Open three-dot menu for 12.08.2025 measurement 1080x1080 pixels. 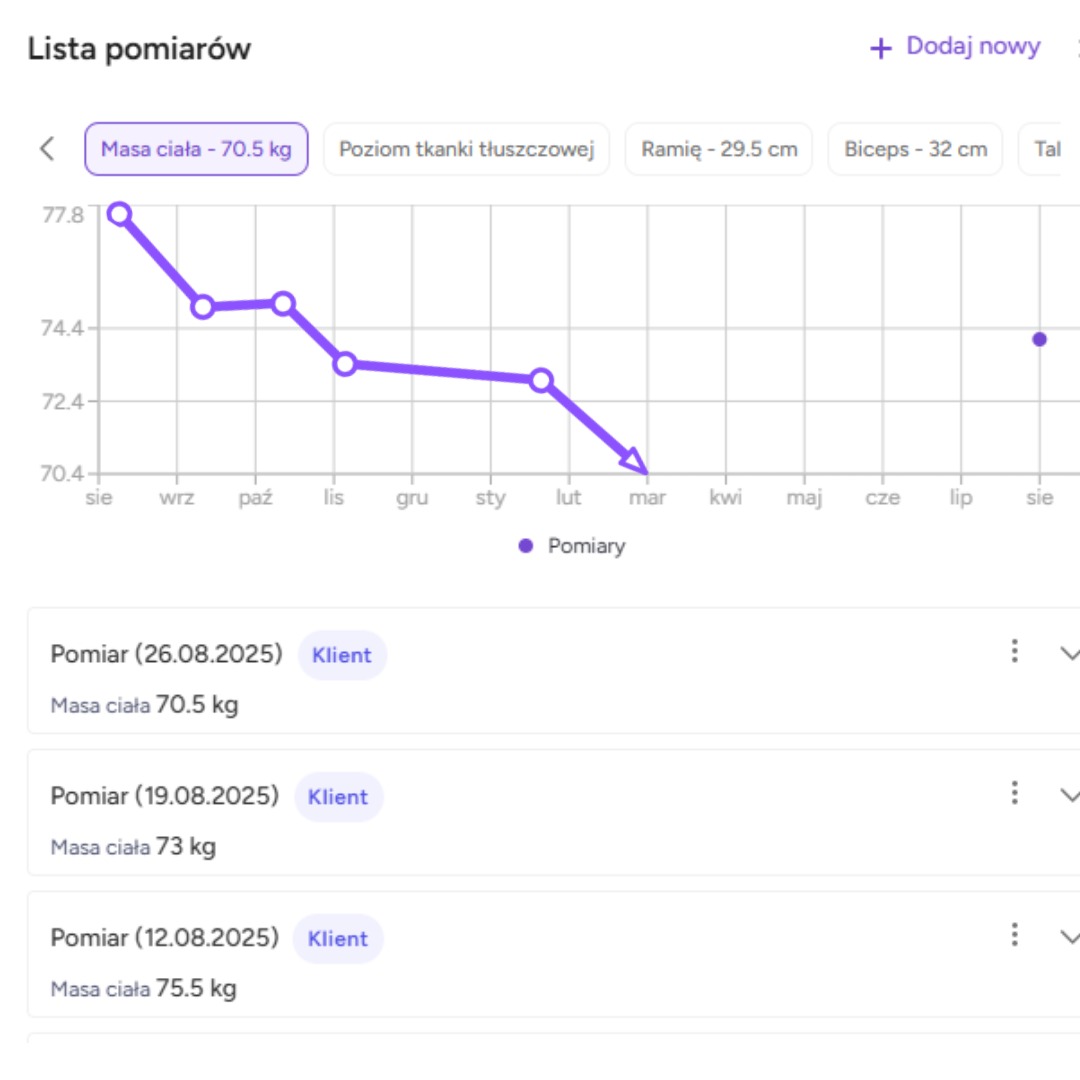tap(1014, 936)
